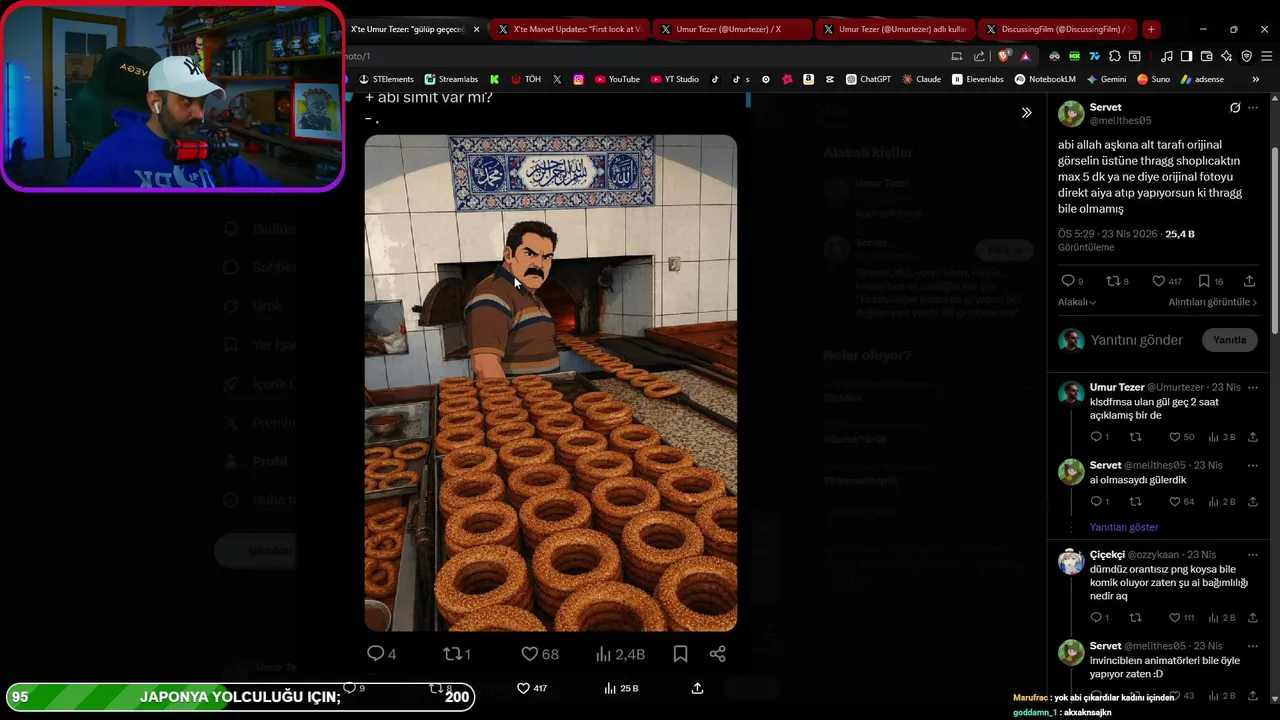Click the browser address bar
This screenshot has height=720, width=1280.
coord(640,56)
